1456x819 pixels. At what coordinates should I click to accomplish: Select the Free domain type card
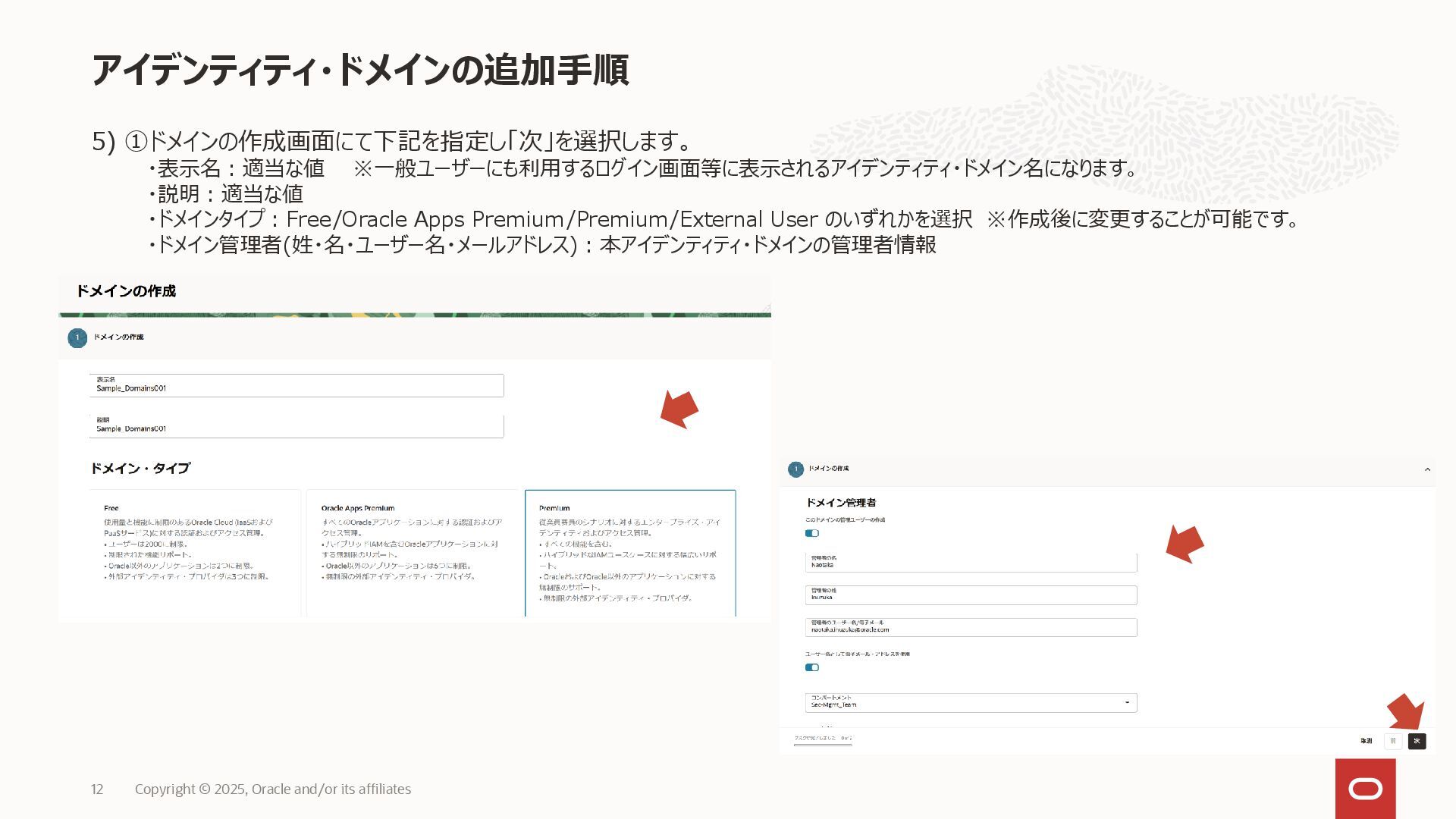194,553
